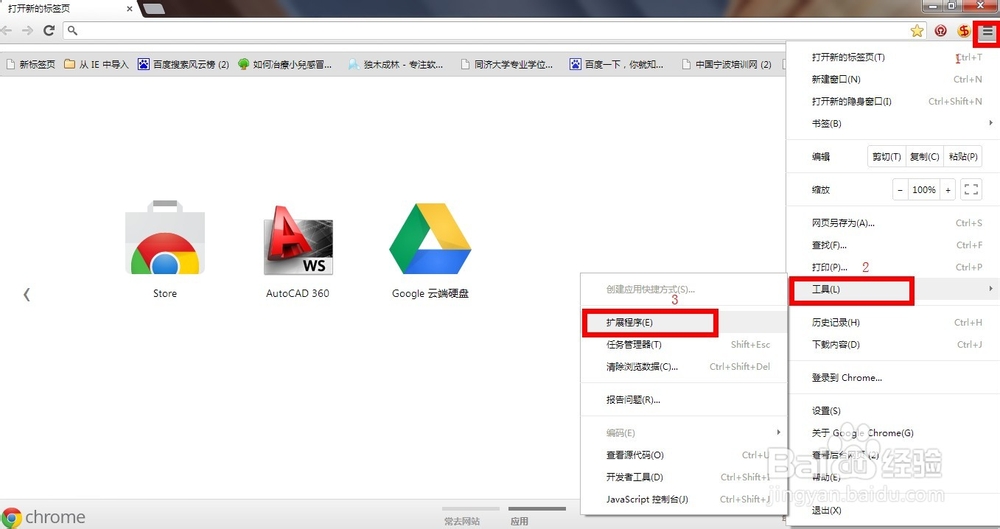The image size is (1000, 529).
Task: Open the Chrome hamburger menu button
Action: click(987, 32)
